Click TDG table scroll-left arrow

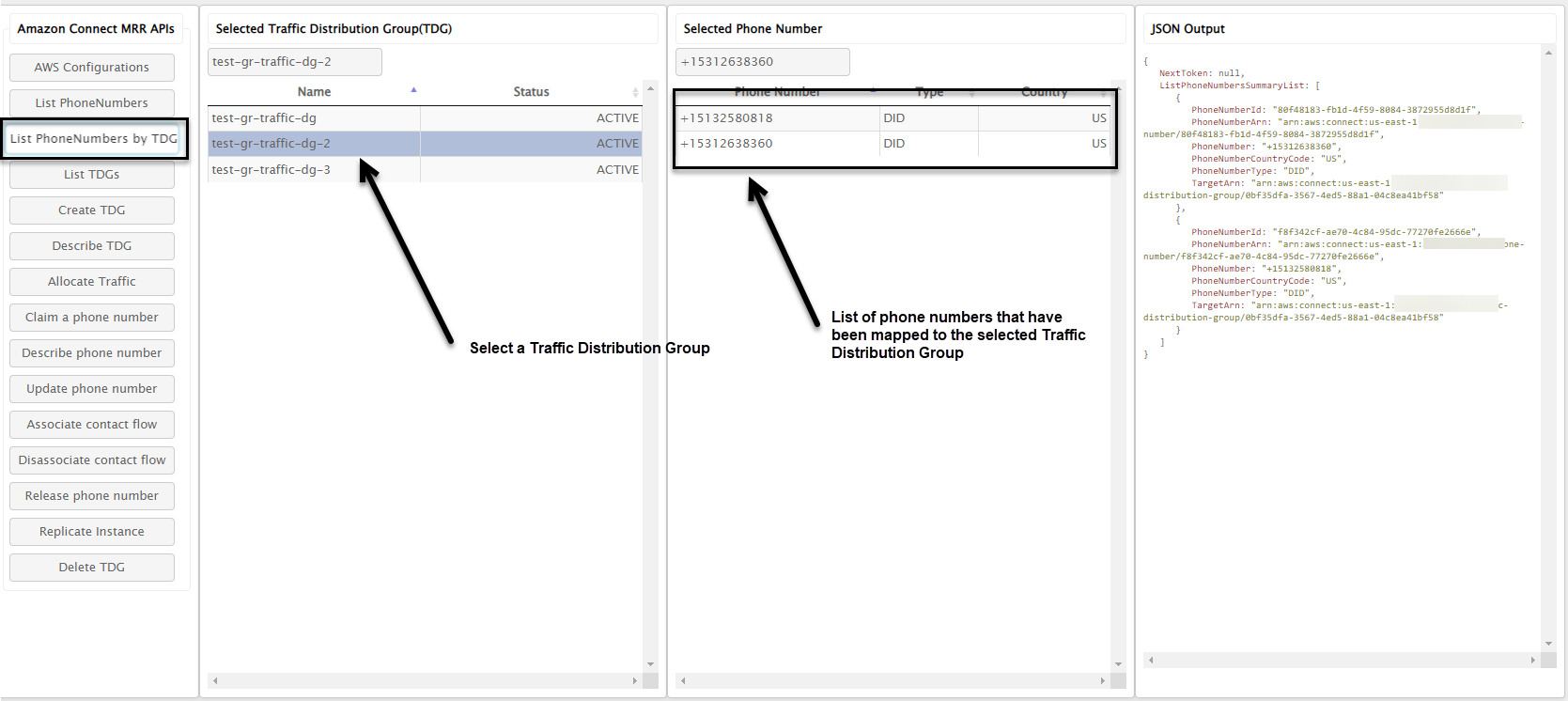tap(215, 680)
